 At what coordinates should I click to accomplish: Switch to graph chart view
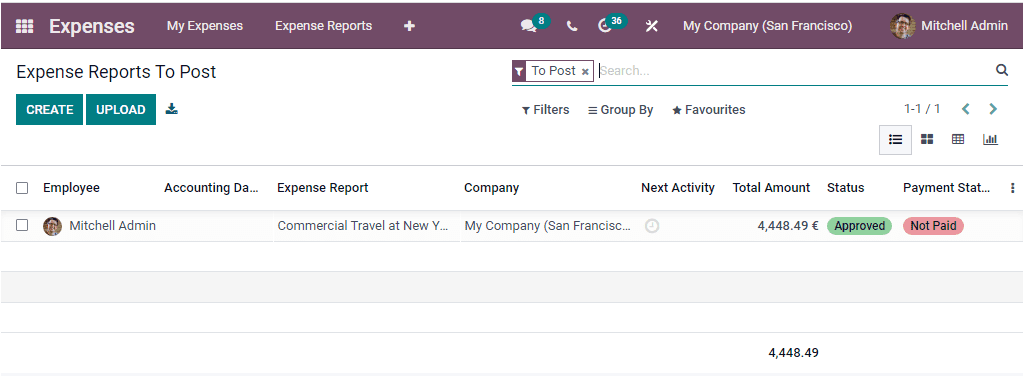tap(990, 139)
